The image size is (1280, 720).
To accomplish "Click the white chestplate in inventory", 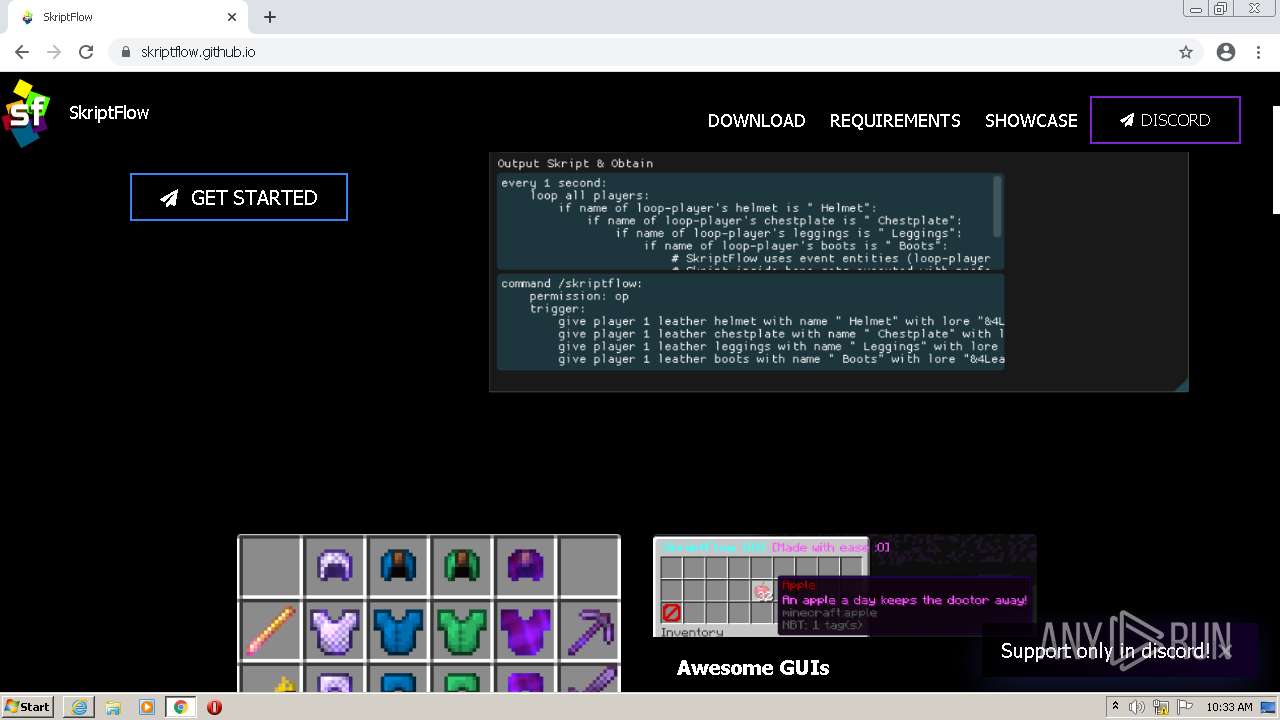I will point(335,632).
